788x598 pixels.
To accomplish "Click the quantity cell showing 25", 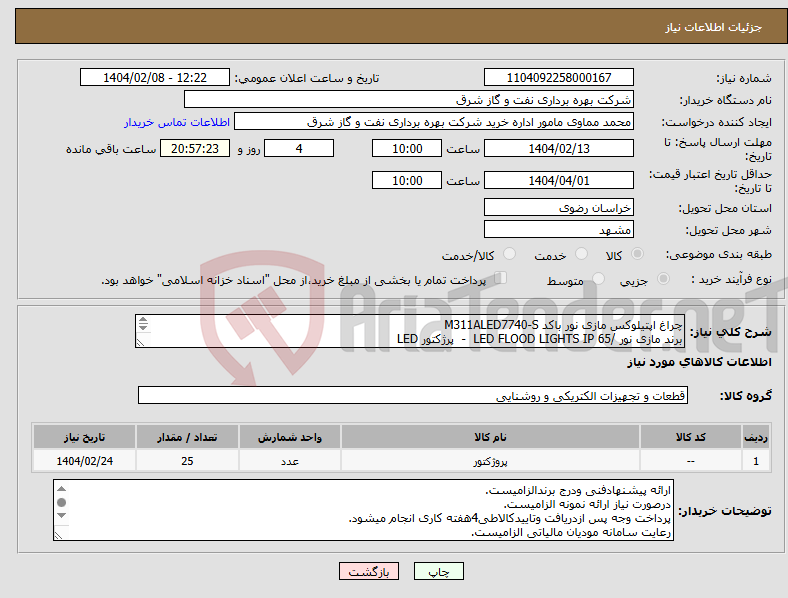I will click(x=187, y=461).
